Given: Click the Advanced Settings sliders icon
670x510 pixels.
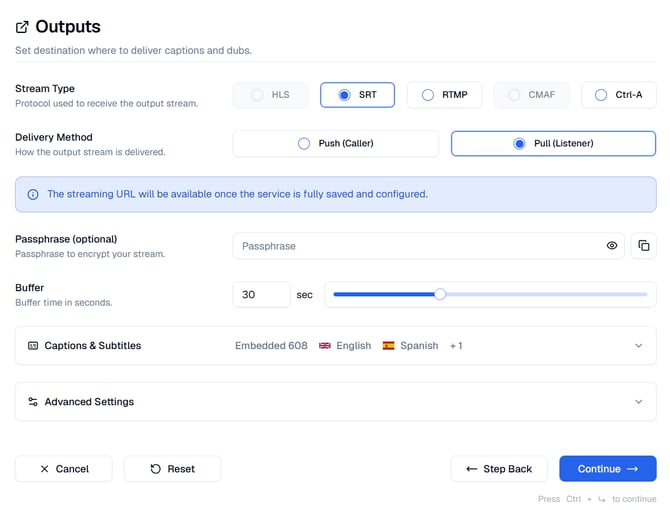Looking at the screenshot, I should 33,402.
